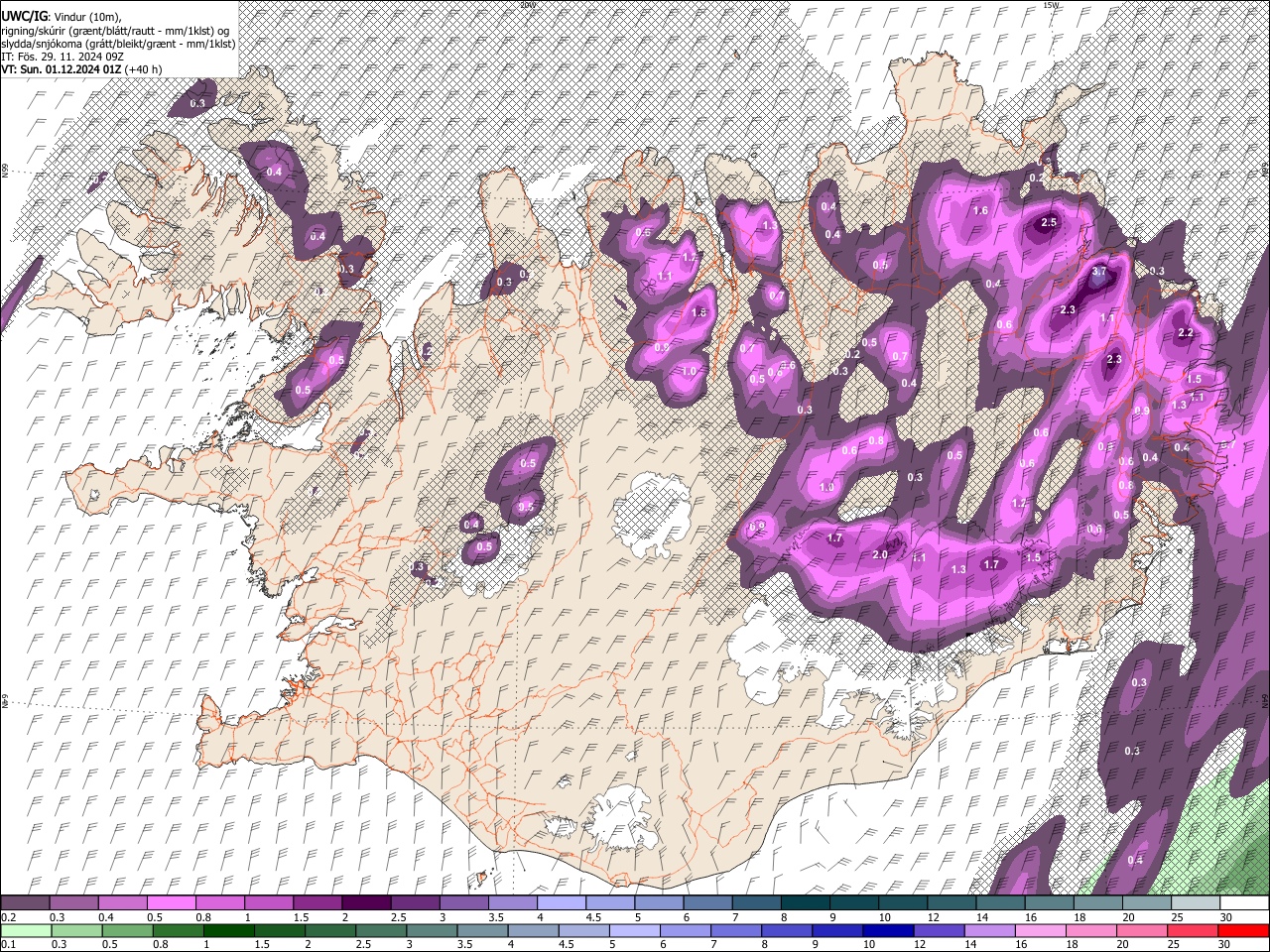Click the rain legend swatch between 25 and 30
The width and height of the screenshot is (1270, 952).
pyautogui.click(x=1193, y=930)
